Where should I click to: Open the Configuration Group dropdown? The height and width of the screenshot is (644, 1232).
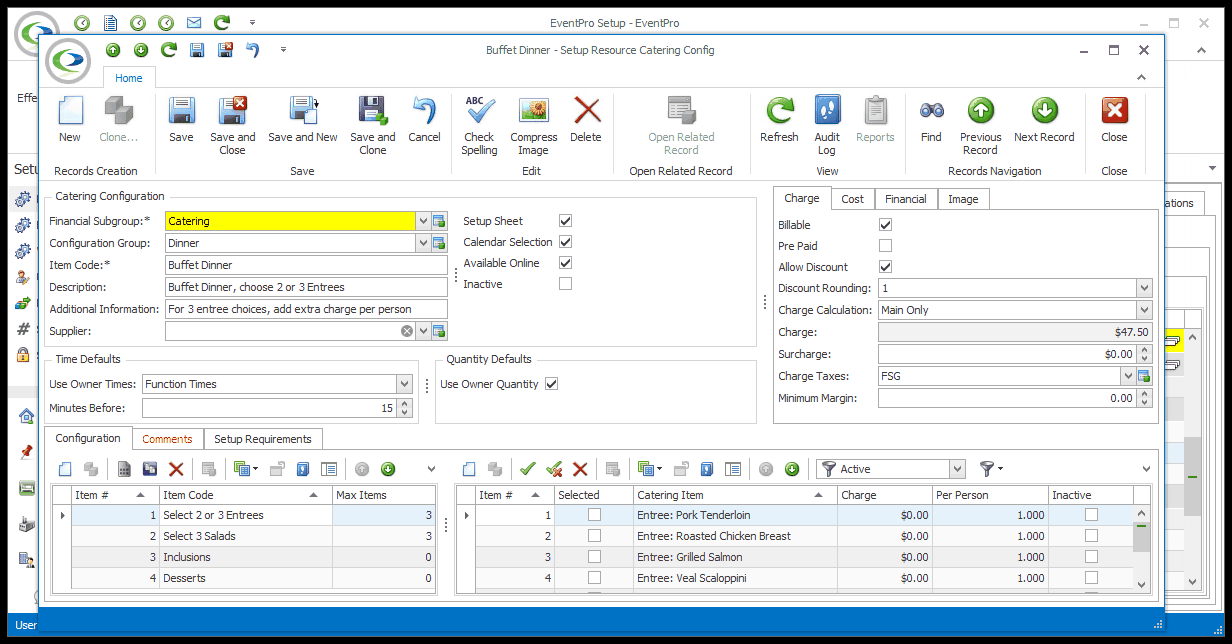click(x=424, y=243)
